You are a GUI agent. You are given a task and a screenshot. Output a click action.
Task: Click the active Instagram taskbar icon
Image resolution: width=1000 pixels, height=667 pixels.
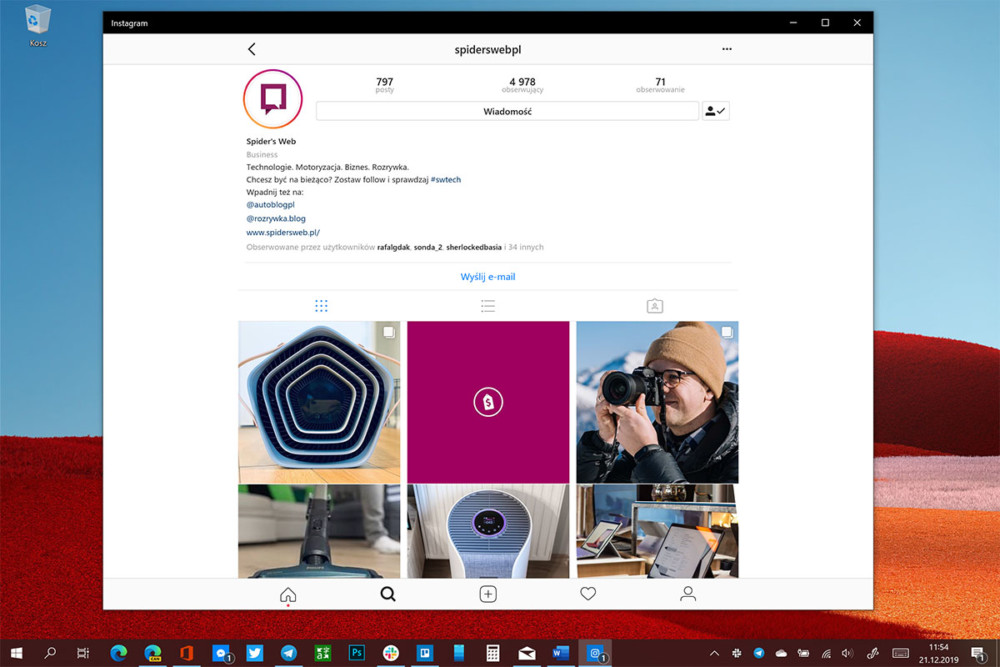(x=595, y=653)
